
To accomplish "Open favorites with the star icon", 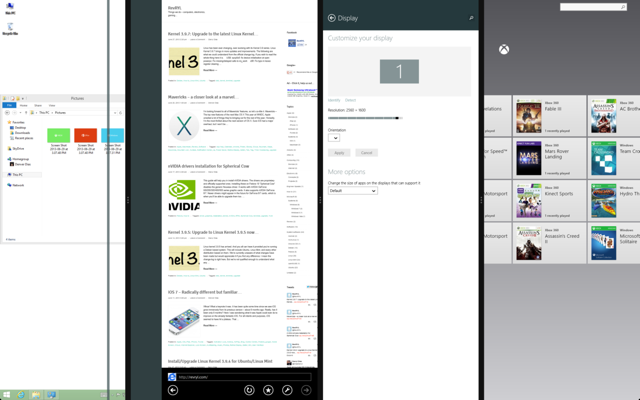I will click(x=268, y=390).
